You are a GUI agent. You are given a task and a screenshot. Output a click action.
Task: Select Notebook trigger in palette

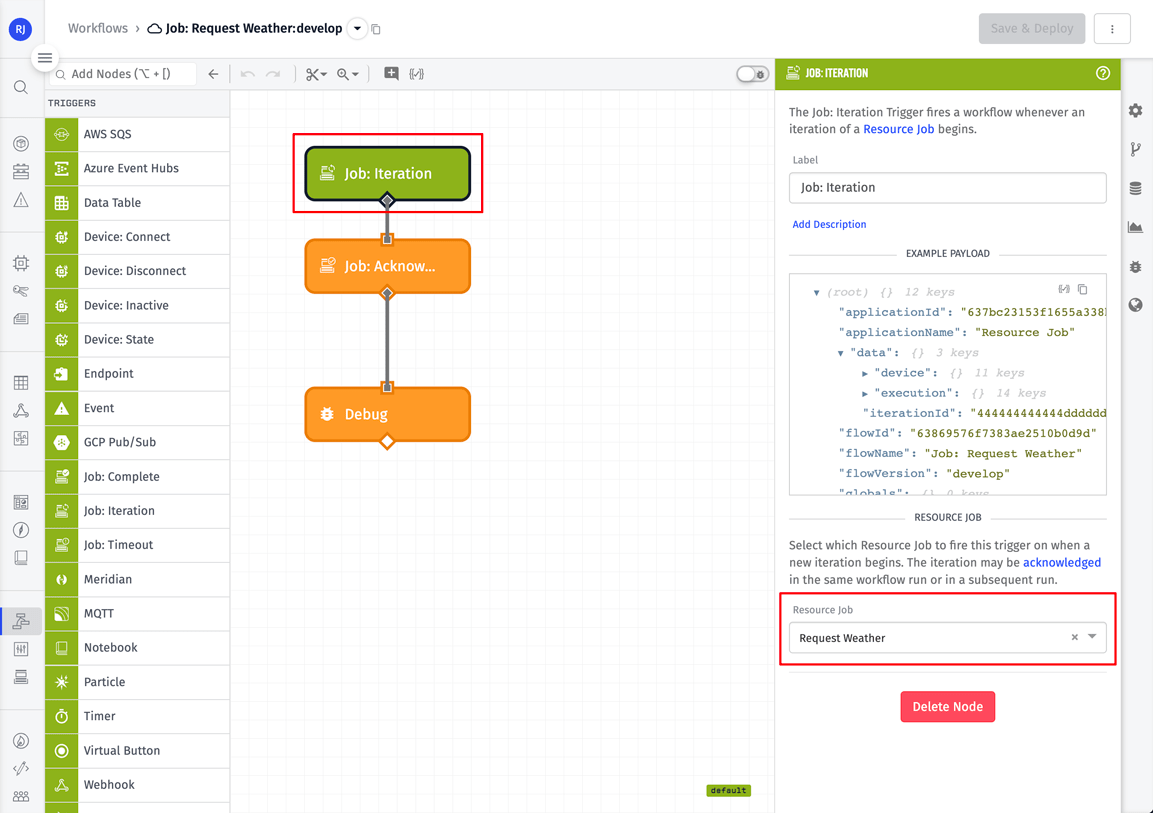[x=137, y=648]
